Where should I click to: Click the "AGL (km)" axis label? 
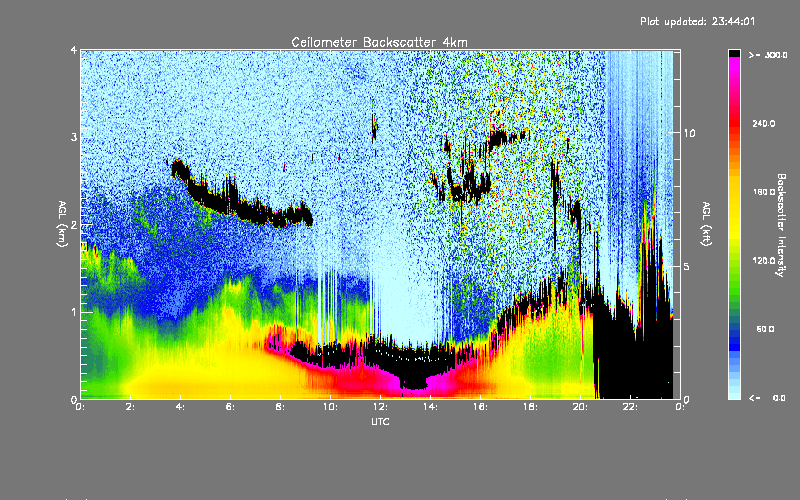(x=63, y=224)
